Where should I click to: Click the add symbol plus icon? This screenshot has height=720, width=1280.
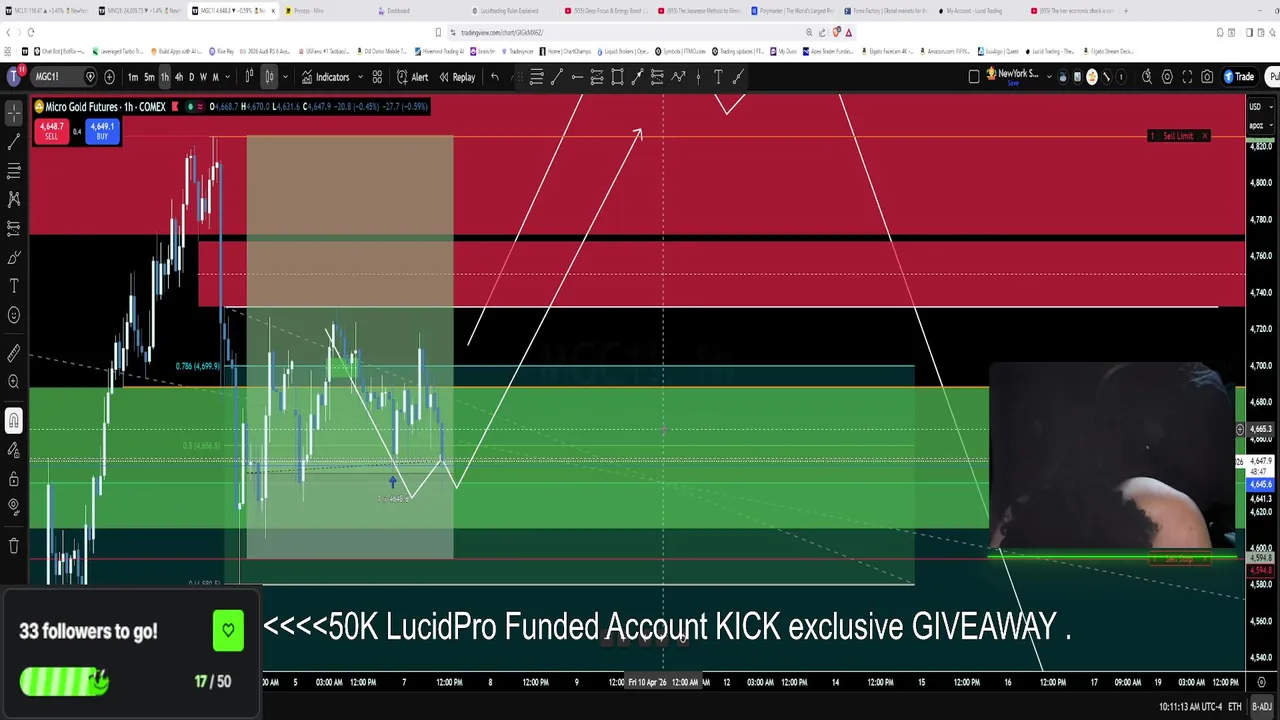109,77
